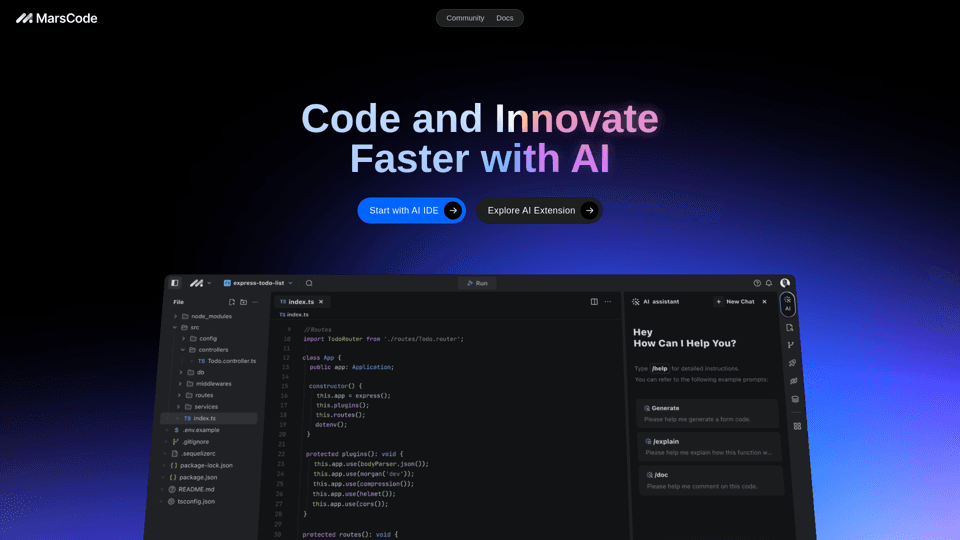The height and width of the screenshot is (540, 960).
Task: Click the MarsCode logo
Action: pos(56,18)
